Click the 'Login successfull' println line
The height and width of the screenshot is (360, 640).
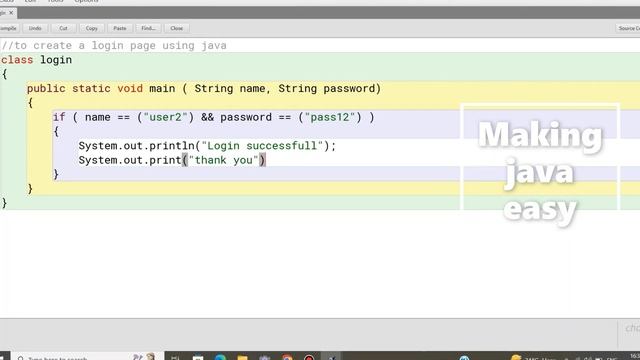207,146
